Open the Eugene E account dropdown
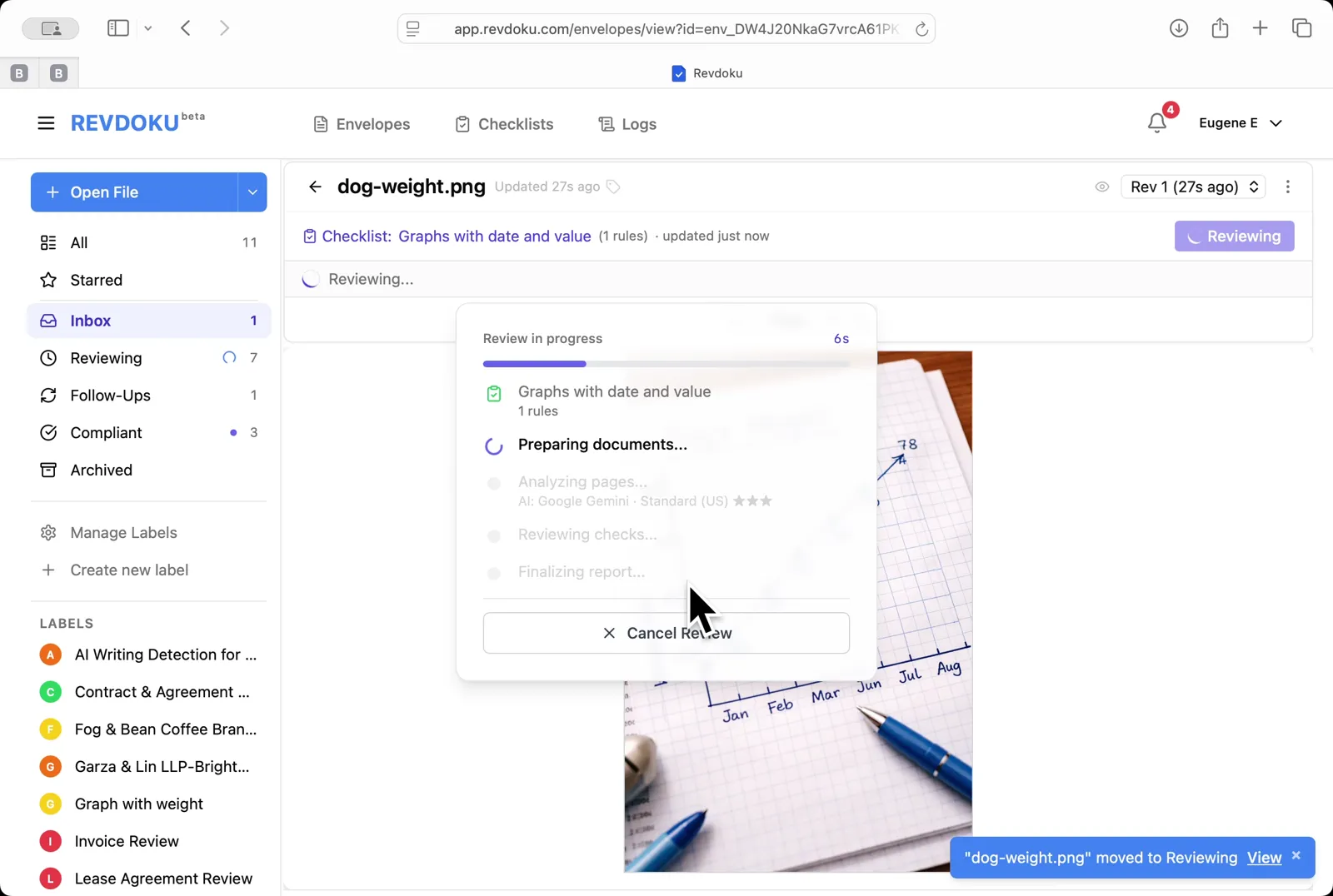This screenshot has height=896, width=1333. point(1241,122)
